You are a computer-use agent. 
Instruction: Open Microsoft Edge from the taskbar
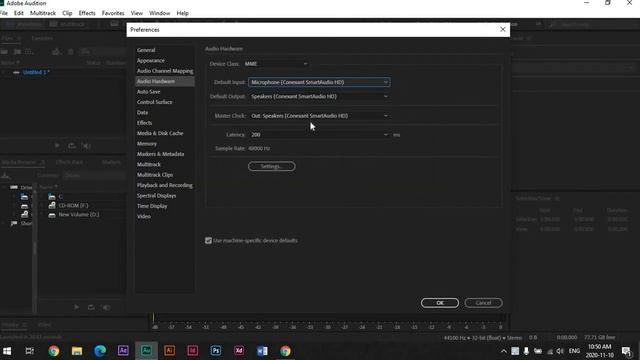[100, 351]
